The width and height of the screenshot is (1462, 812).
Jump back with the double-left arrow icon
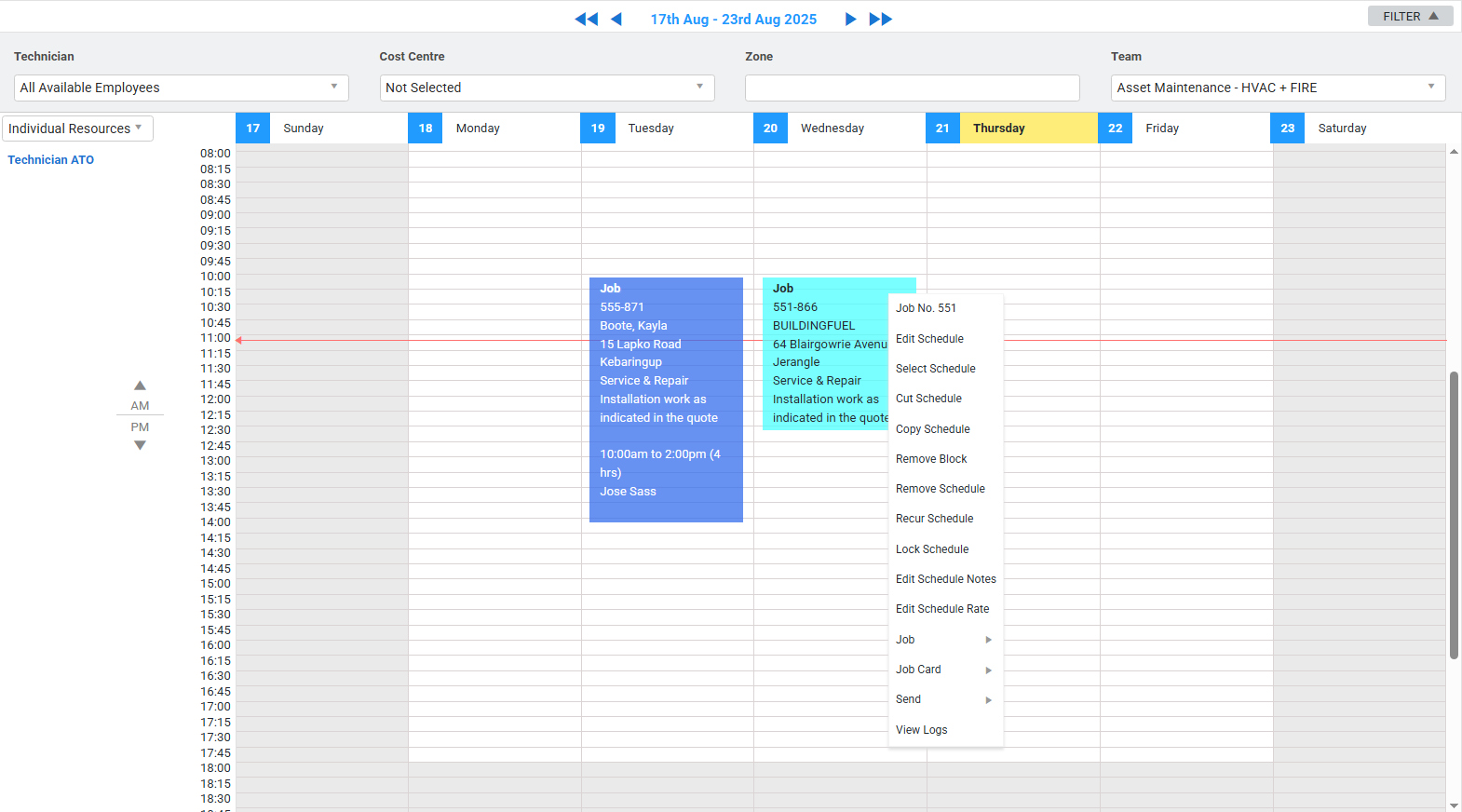point(586,19)
